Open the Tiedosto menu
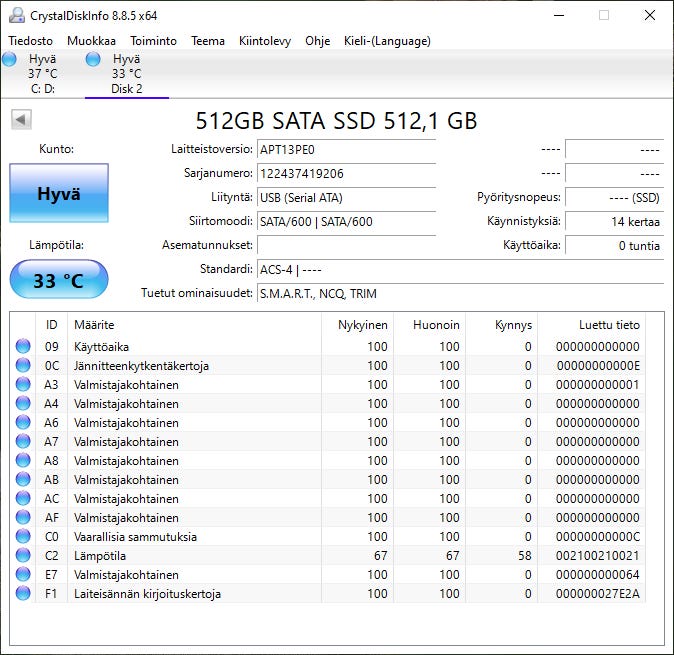This screenshot has height=655, width=674. point(31,41)
